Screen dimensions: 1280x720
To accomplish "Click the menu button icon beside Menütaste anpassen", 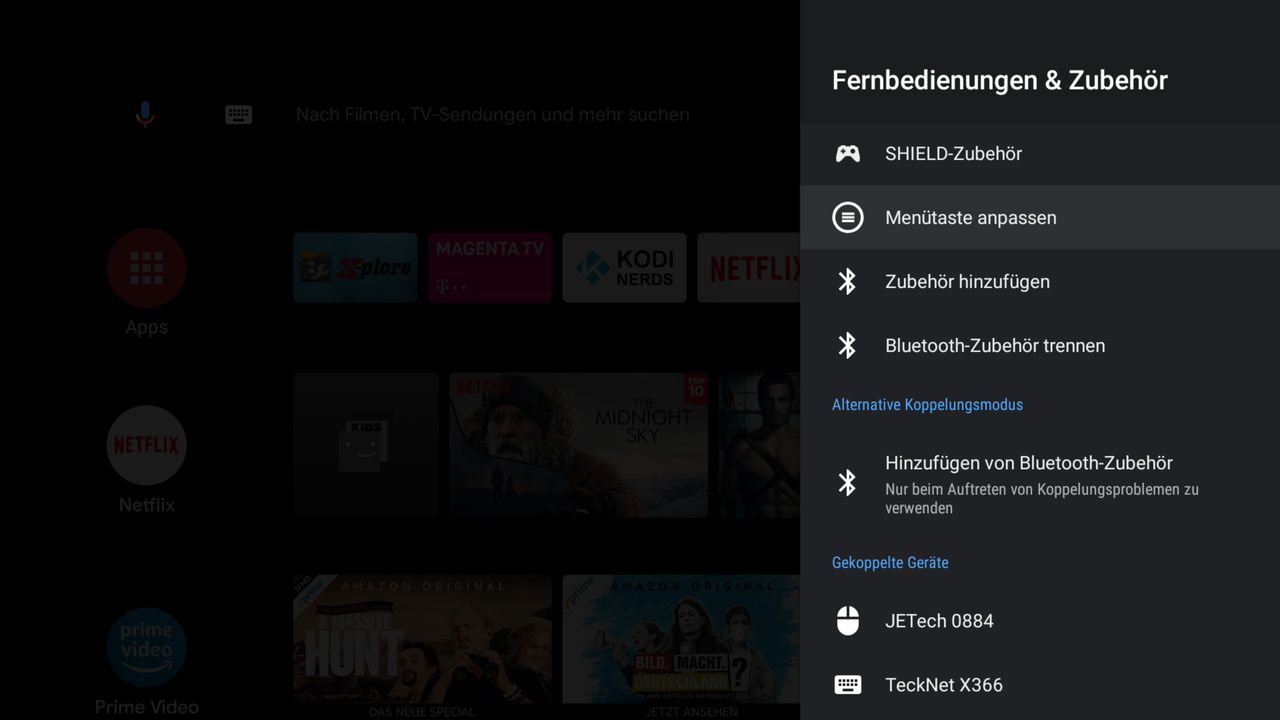I will [x=847, y=217].
